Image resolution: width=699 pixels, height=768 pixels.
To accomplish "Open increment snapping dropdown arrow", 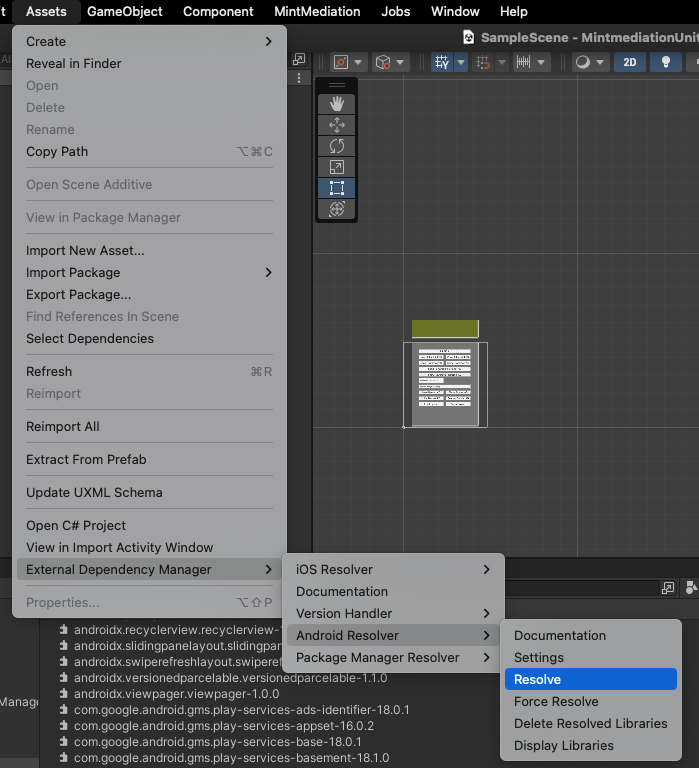I will 541,63.
